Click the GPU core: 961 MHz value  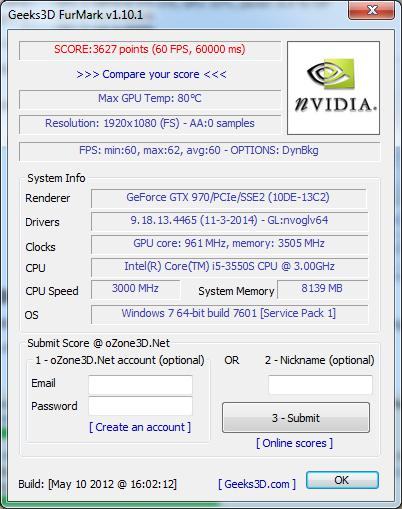coord(229,244)
